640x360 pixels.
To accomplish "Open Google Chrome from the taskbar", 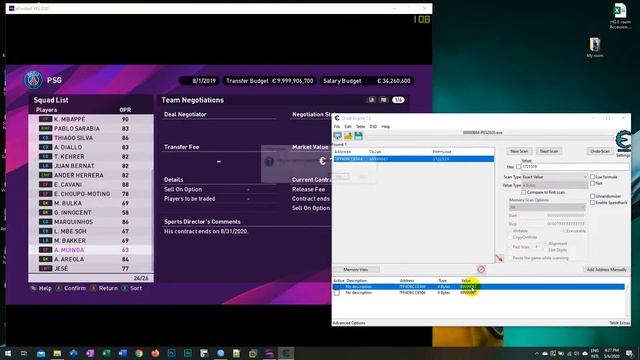I will coord(139,353).
